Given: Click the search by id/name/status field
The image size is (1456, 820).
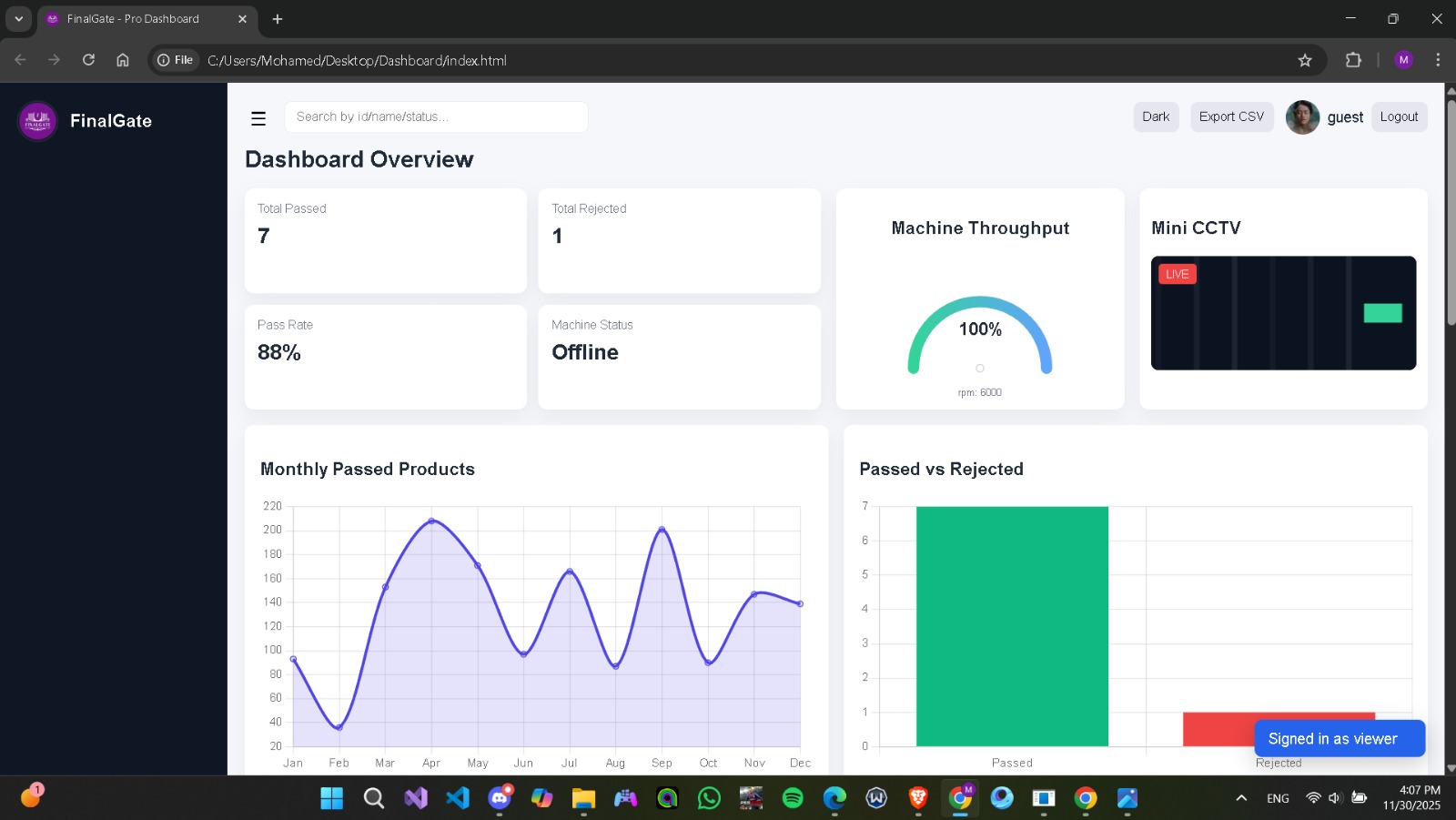Looking at the screenshot, I should point(436,116).
